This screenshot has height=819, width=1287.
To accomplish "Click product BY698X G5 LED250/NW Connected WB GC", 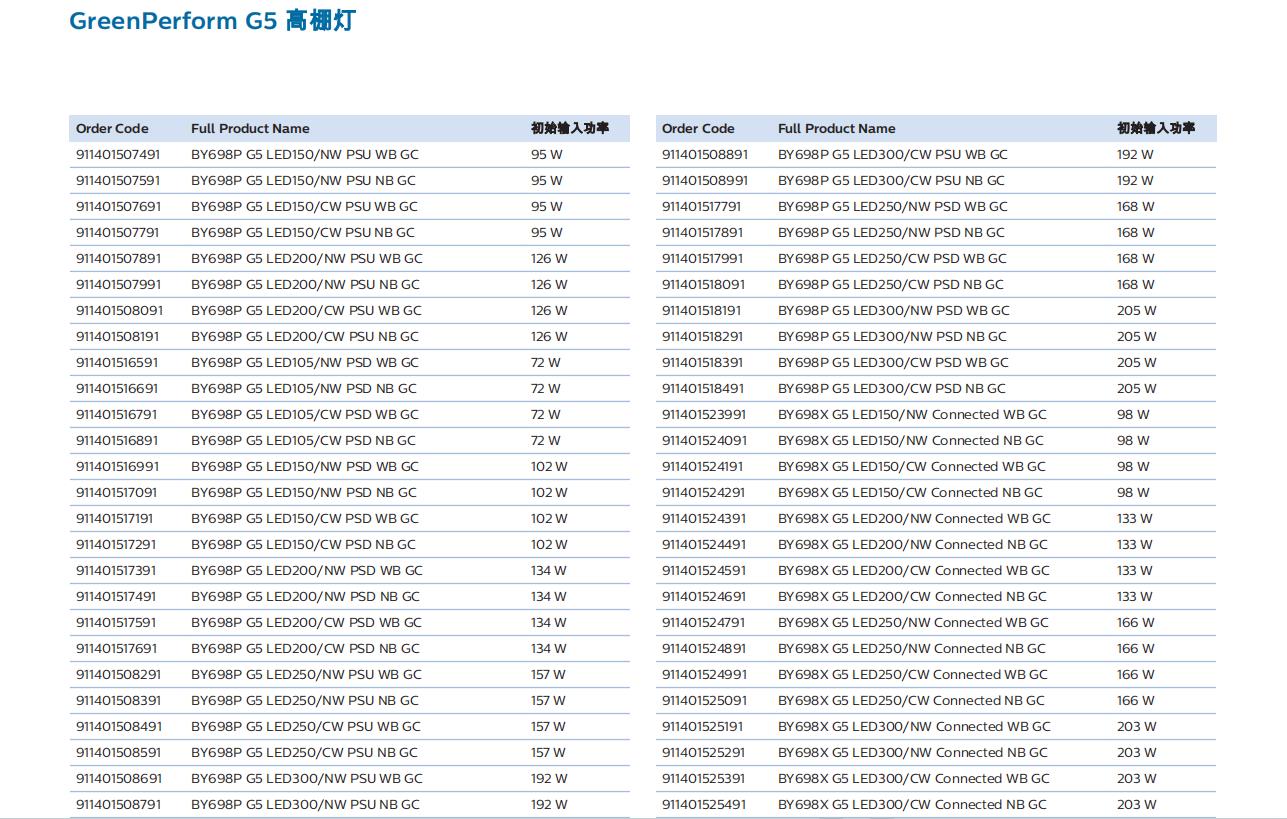I will tap(913, 623).
